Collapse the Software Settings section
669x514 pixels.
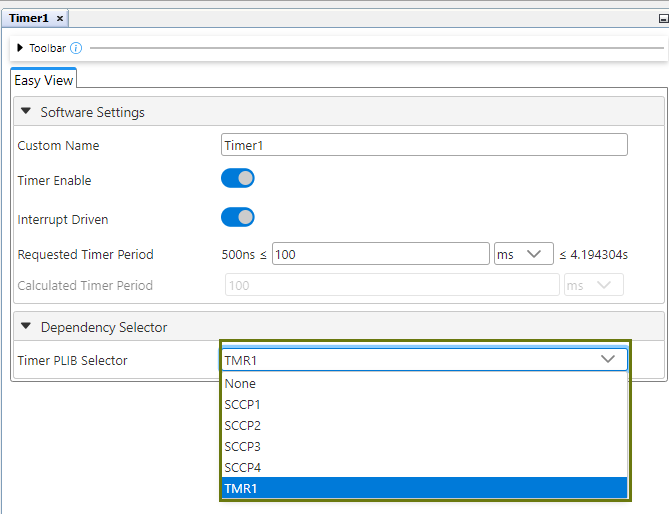(26, 112)
